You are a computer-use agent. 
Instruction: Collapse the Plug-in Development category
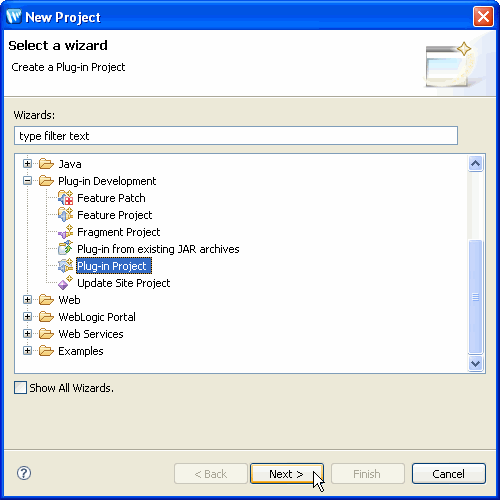[x=27, y=181]
